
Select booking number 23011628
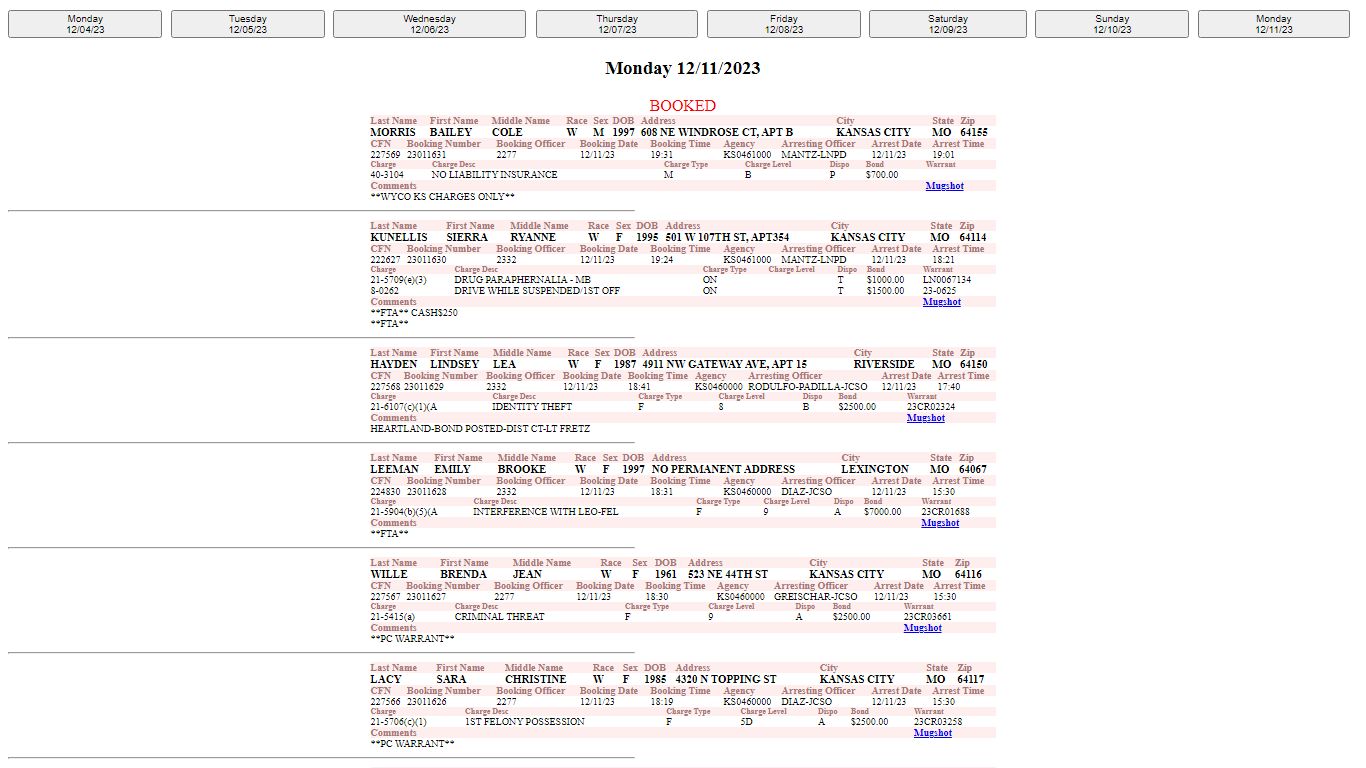pos(426,491)
